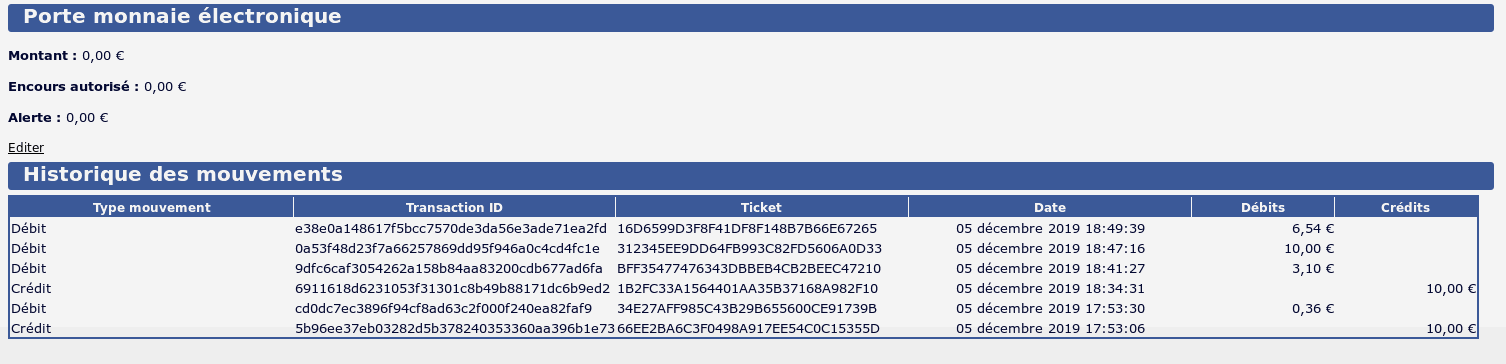Image resolution: width=1506 pixels, height=364 pixels.
Task: Click the Crédits column header
Action: 1405,207
